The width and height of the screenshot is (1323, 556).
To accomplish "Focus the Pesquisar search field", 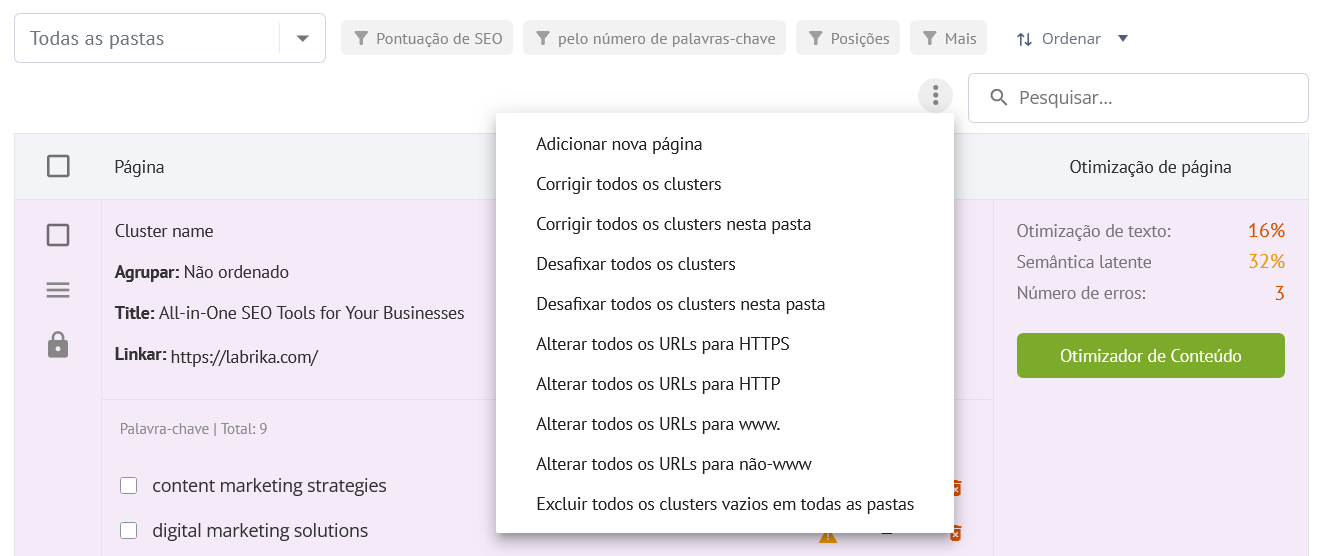I will click(x=1138, y=98).
